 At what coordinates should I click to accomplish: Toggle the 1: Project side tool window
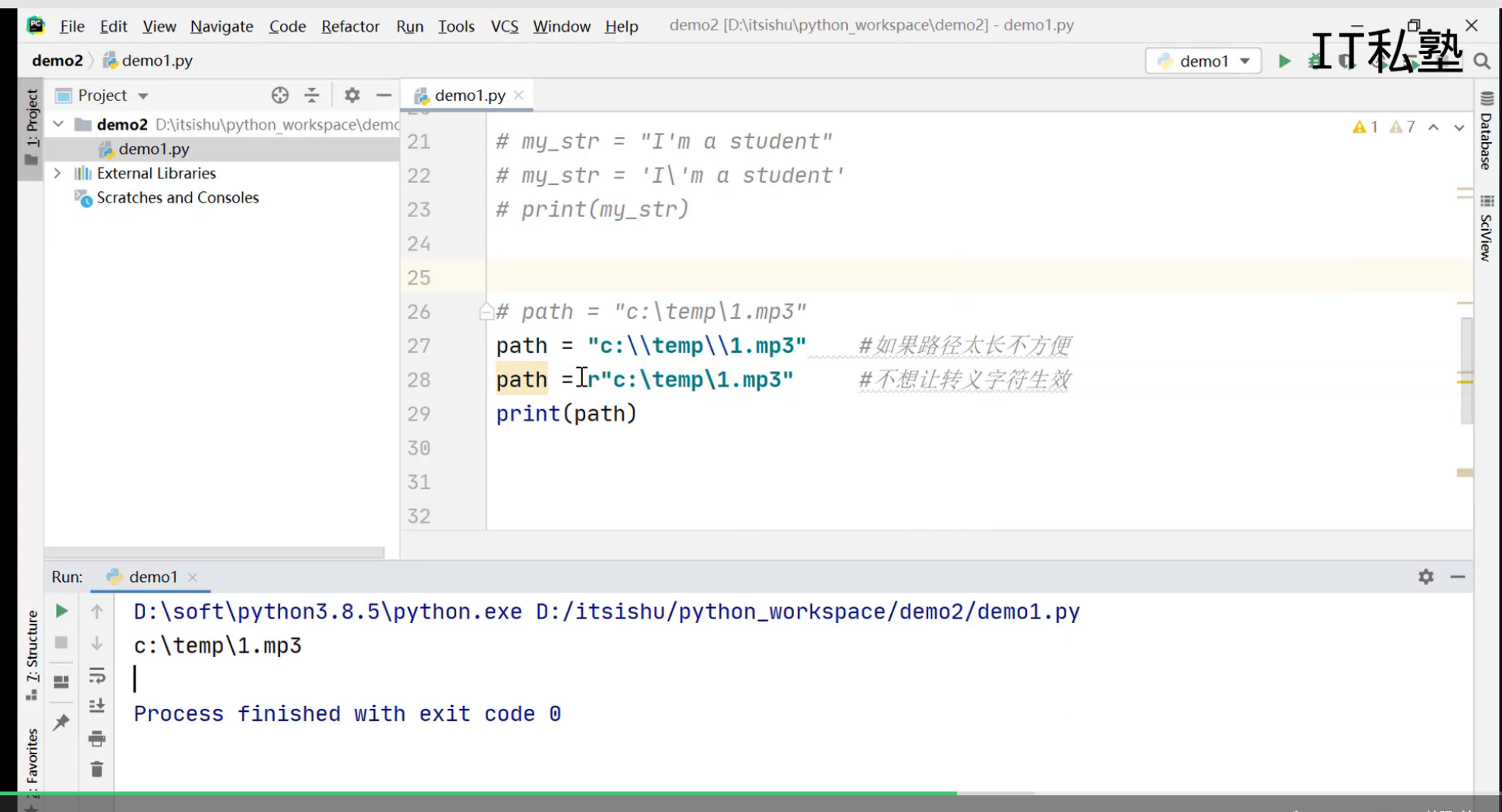click(x=31, y=127)
